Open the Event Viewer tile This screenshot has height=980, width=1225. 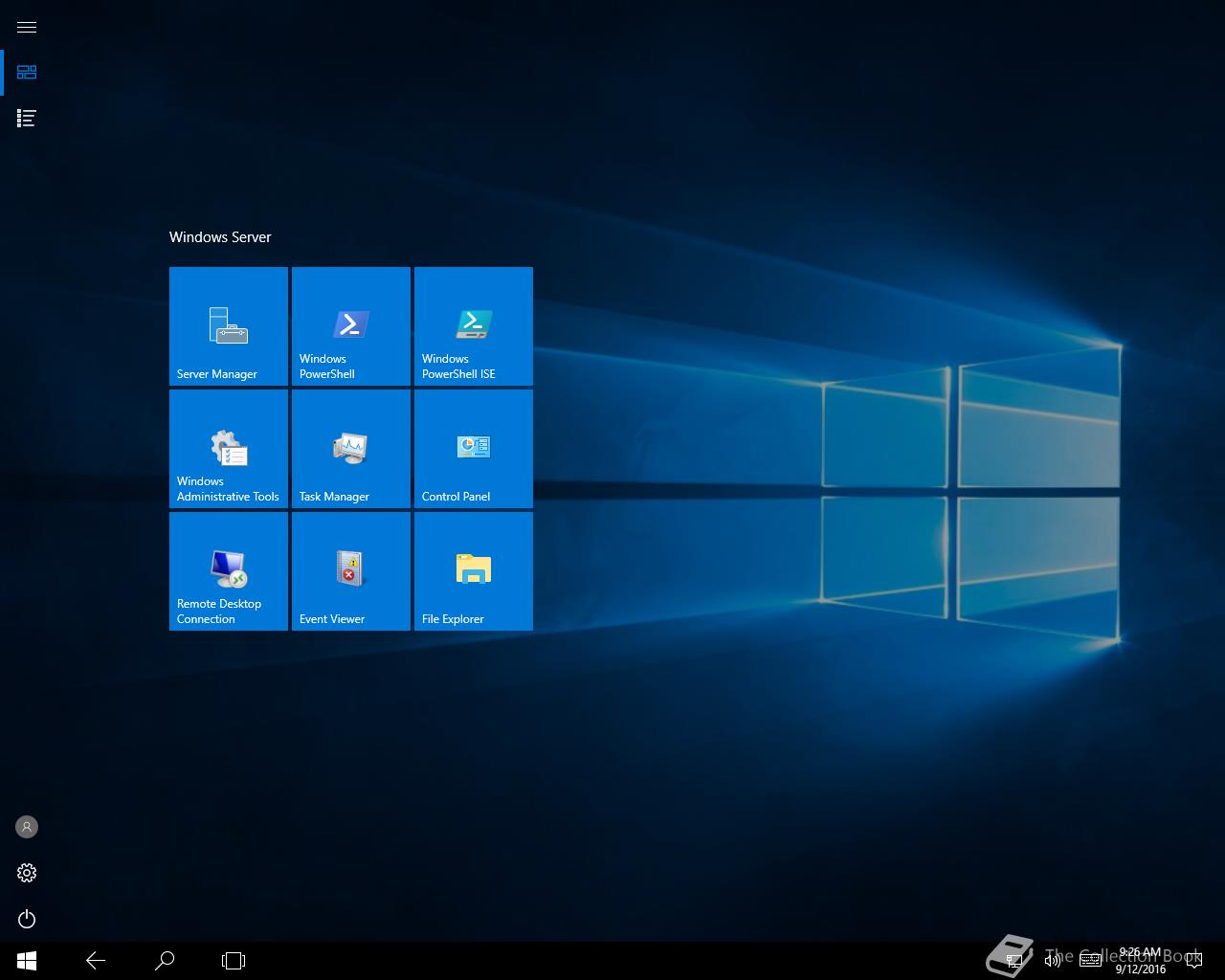351,571
